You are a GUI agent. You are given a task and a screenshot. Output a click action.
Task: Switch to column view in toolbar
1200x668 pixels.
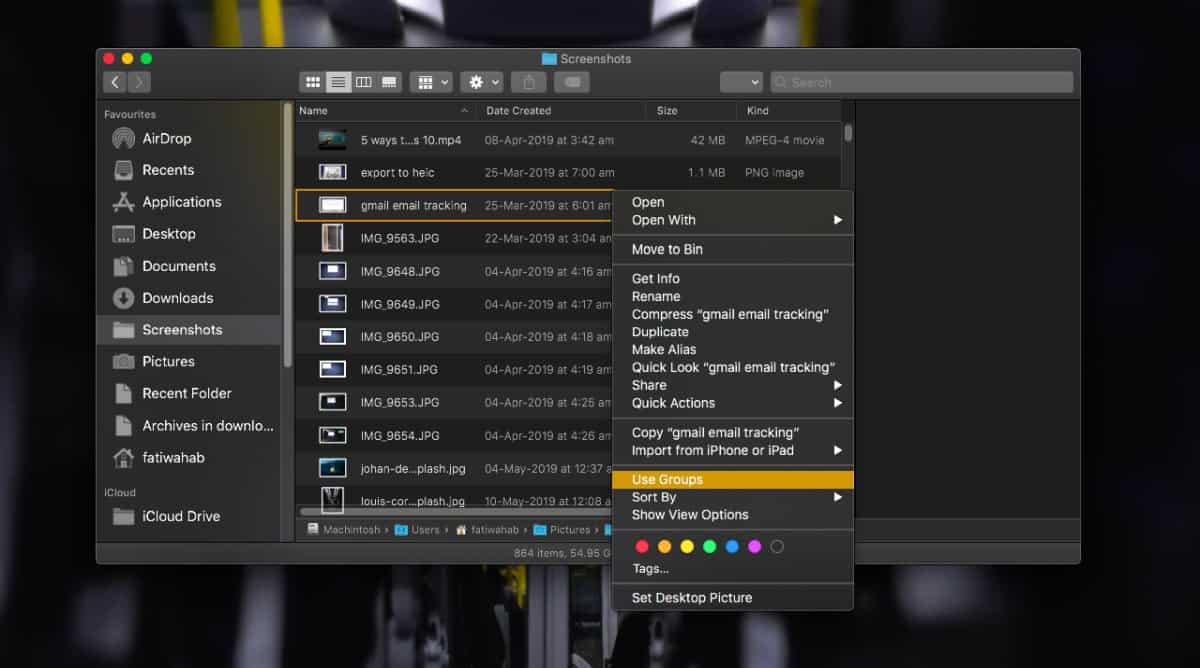[x=364, y=82]
